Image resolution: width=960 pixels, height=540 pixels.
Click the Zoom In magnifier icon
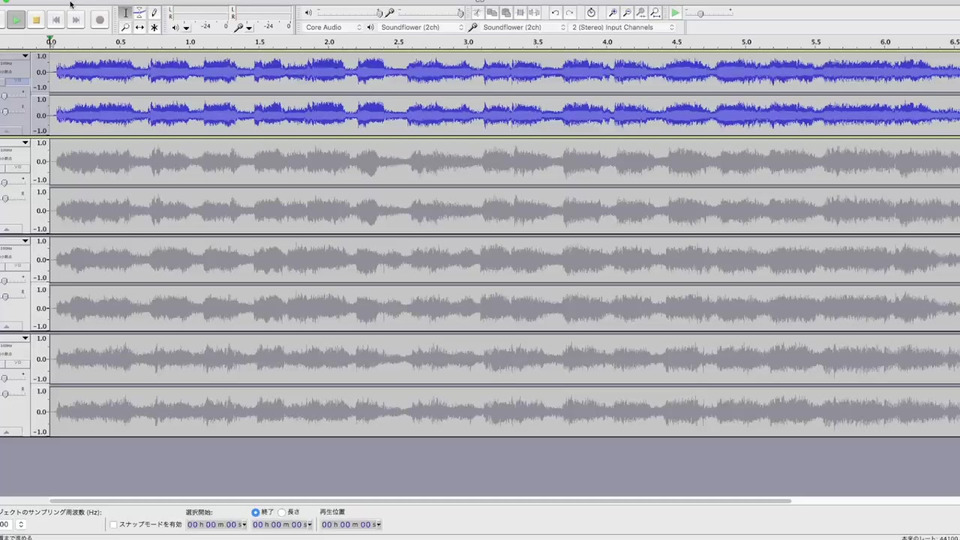click(612, 13)
